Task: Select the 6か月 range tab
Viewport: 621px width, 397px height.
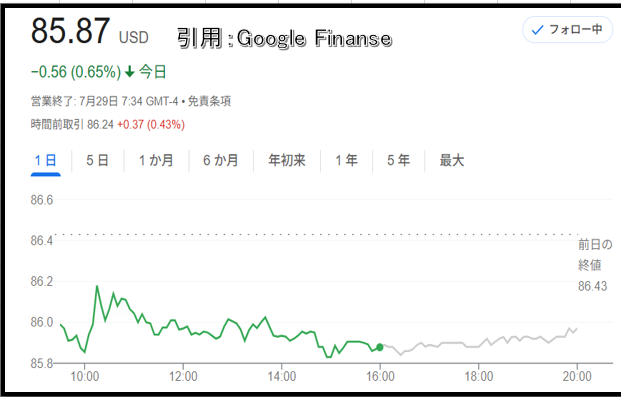Action: pos(221,160)
